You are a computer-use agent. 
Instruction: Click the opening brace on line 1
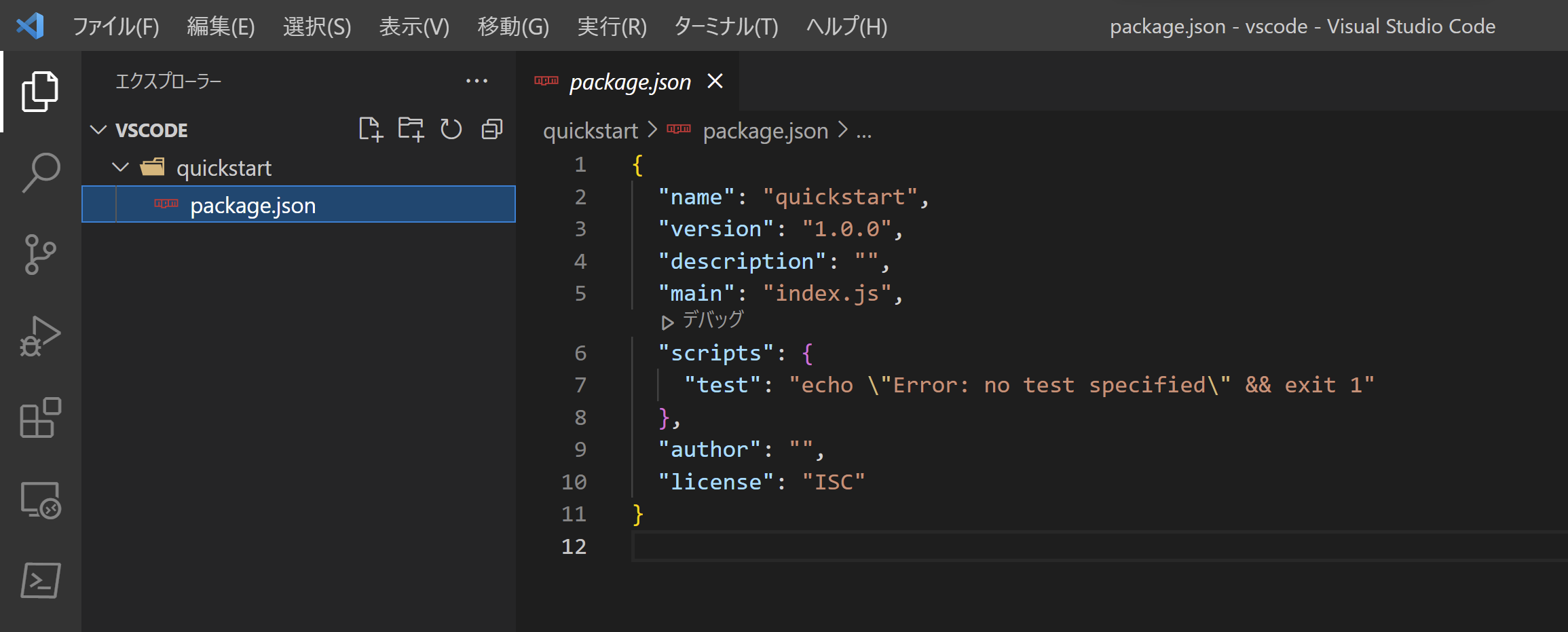pos(637,165)
